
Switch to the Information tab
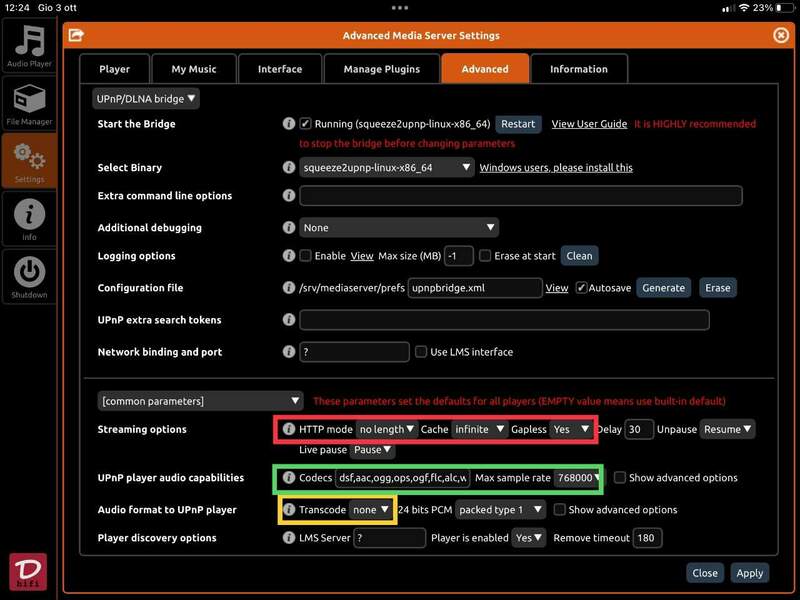[578, 69]
